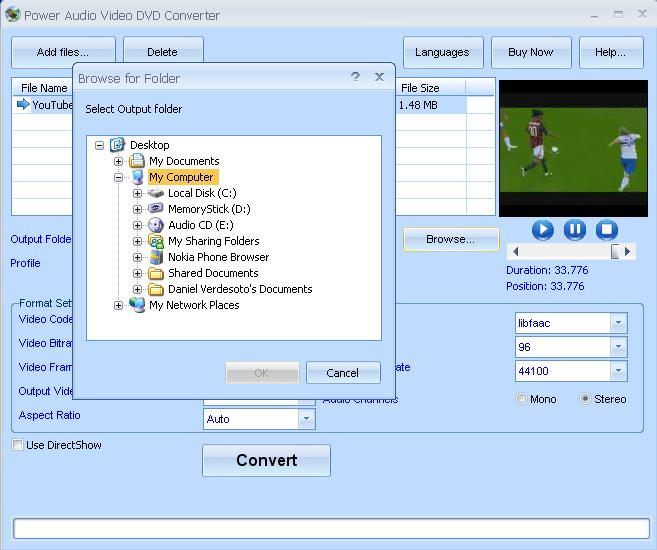Expand the Audio CD (E:) node
Image resolution: width=657 pixels, height=550 pixels.
point(137,225)
